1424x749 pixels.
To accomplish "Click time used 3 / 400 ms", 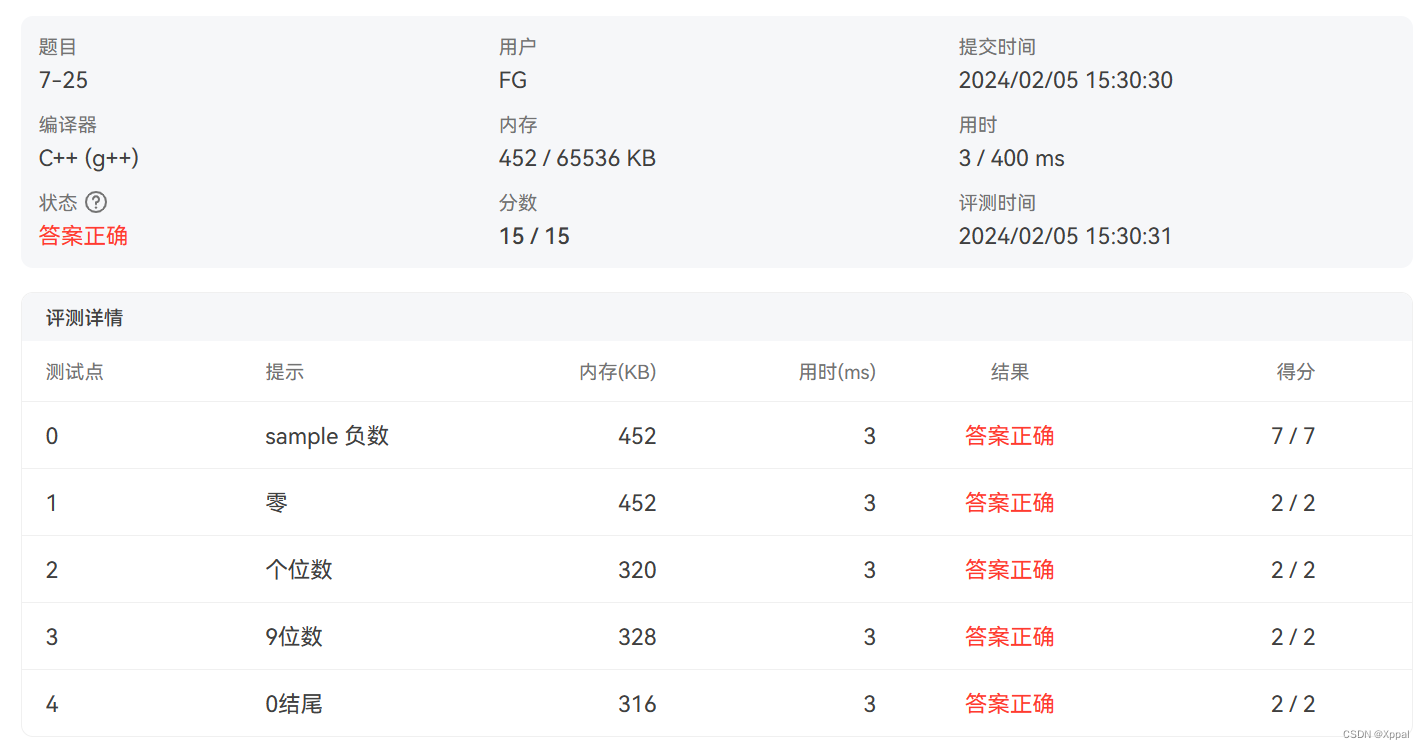I will pyautogui.click(x=1012, y=158).
